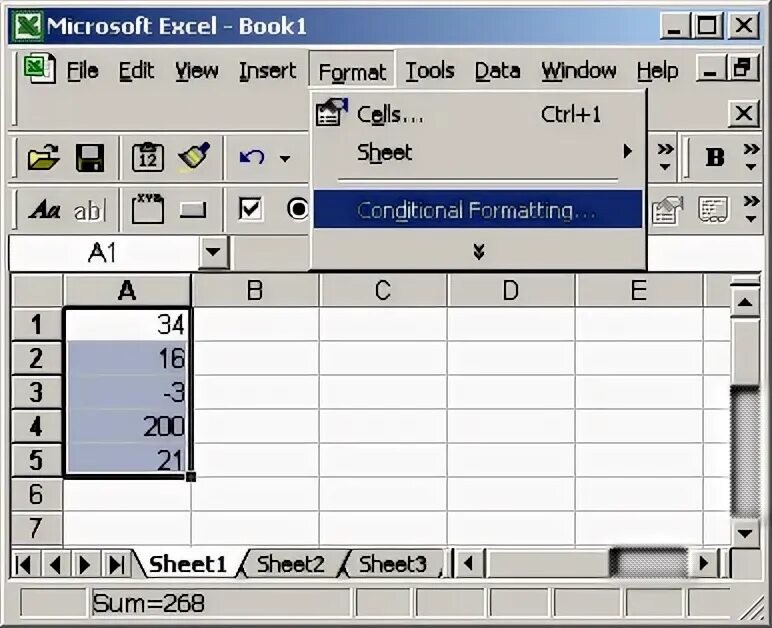Select the Edit Box abl control
The width and height of the screenshot is (772, 628).
point(90,211)
